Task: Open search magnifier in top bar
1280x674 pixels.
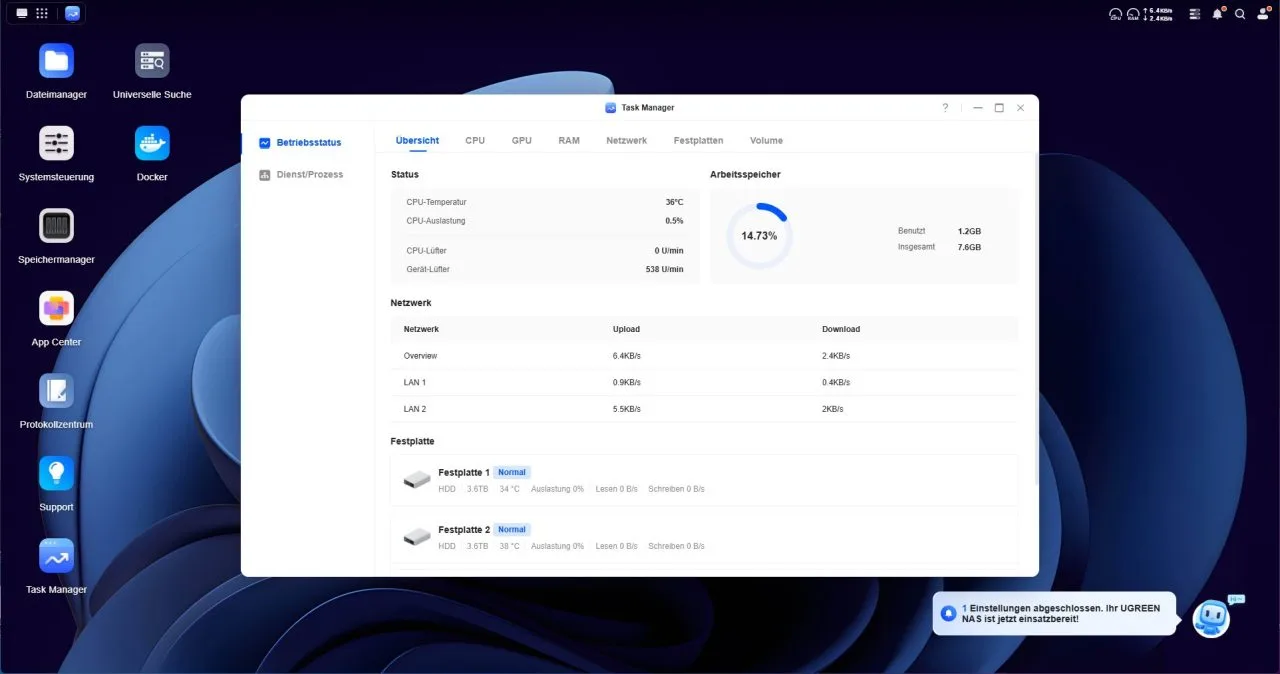Action: point(1240,14)
